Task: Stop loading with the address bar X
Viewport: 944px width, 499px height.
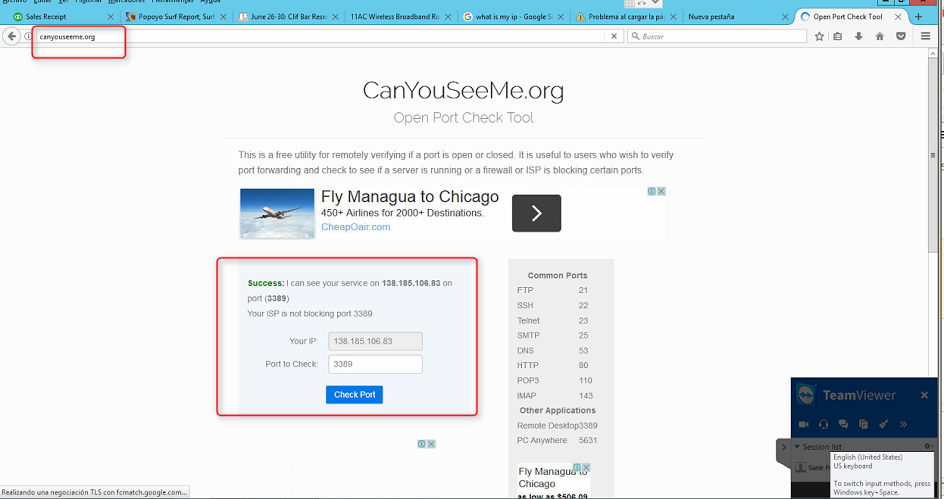Action: pyautogui.click(x=613, y=36)
